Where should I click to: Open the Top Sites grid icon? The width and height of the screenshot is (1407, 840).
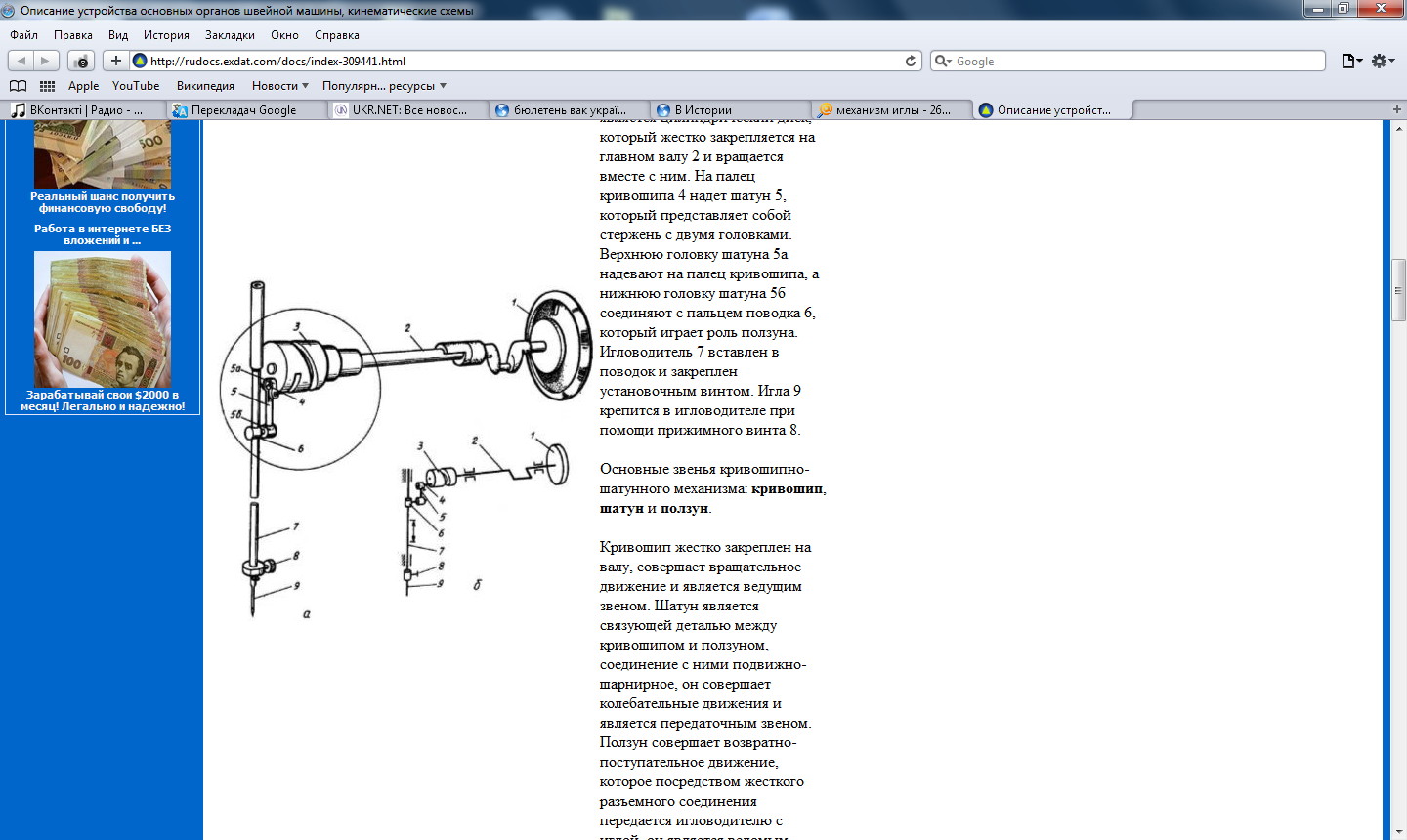pos(47,86)
